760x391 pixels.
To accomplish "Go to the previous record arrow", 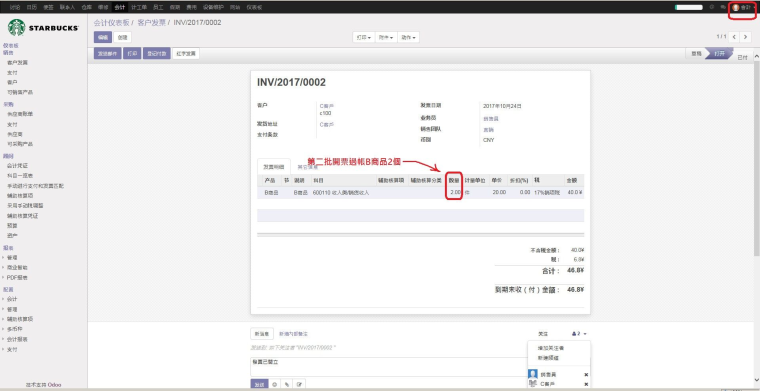I will click(735, 37).
